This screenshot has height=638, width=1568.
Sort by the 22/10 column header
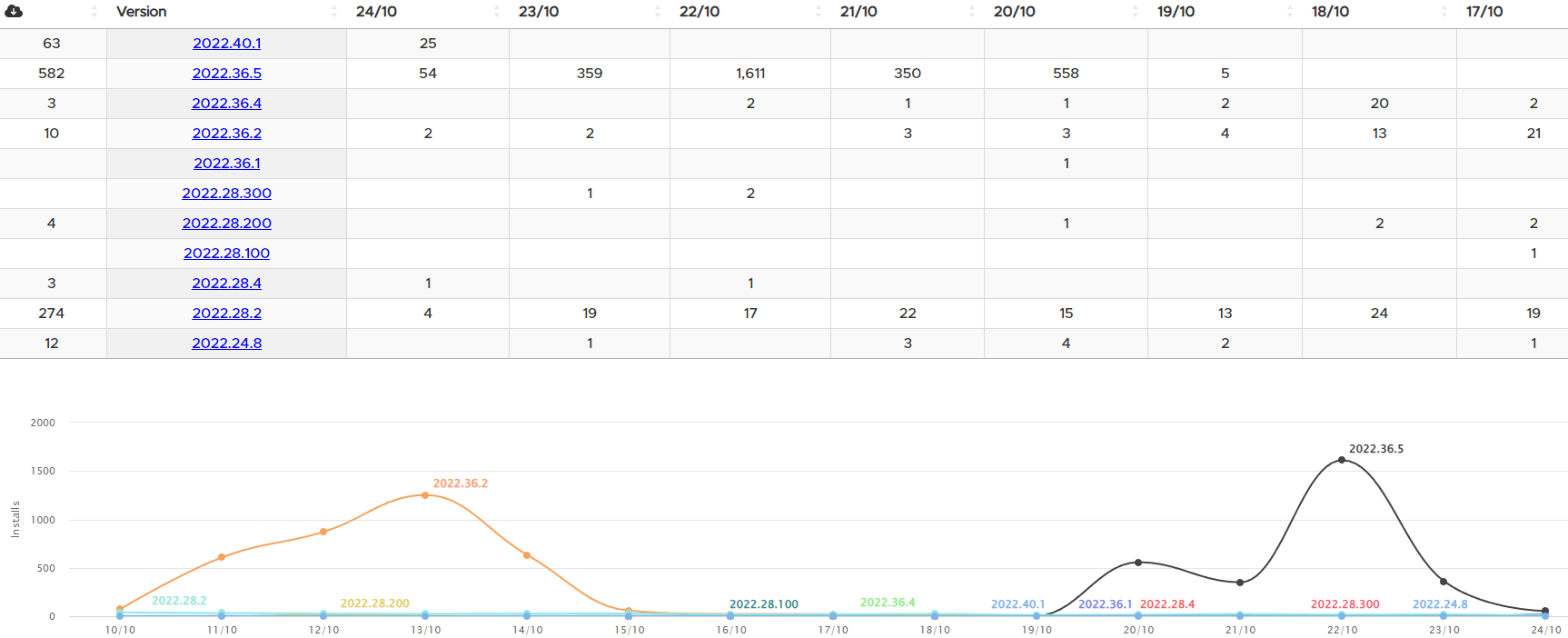click(700, 12)
